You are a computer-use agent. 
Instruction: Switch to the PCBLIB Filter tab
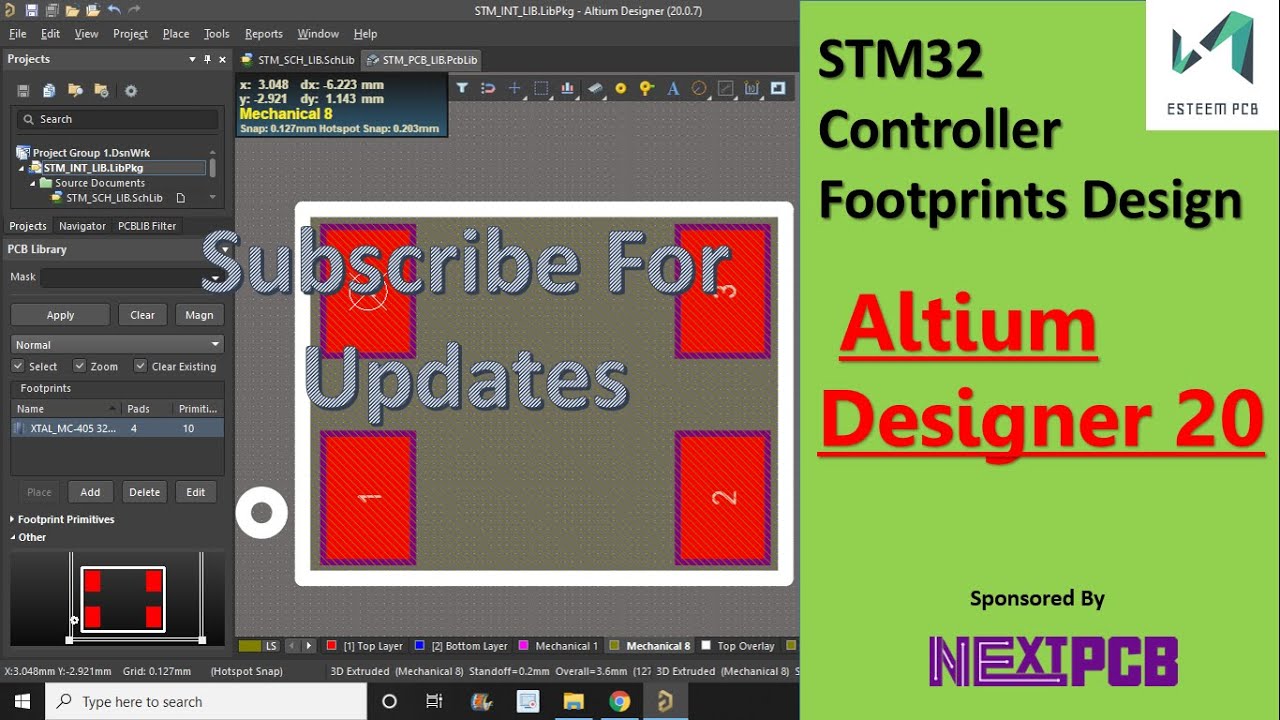pos(147,226)
